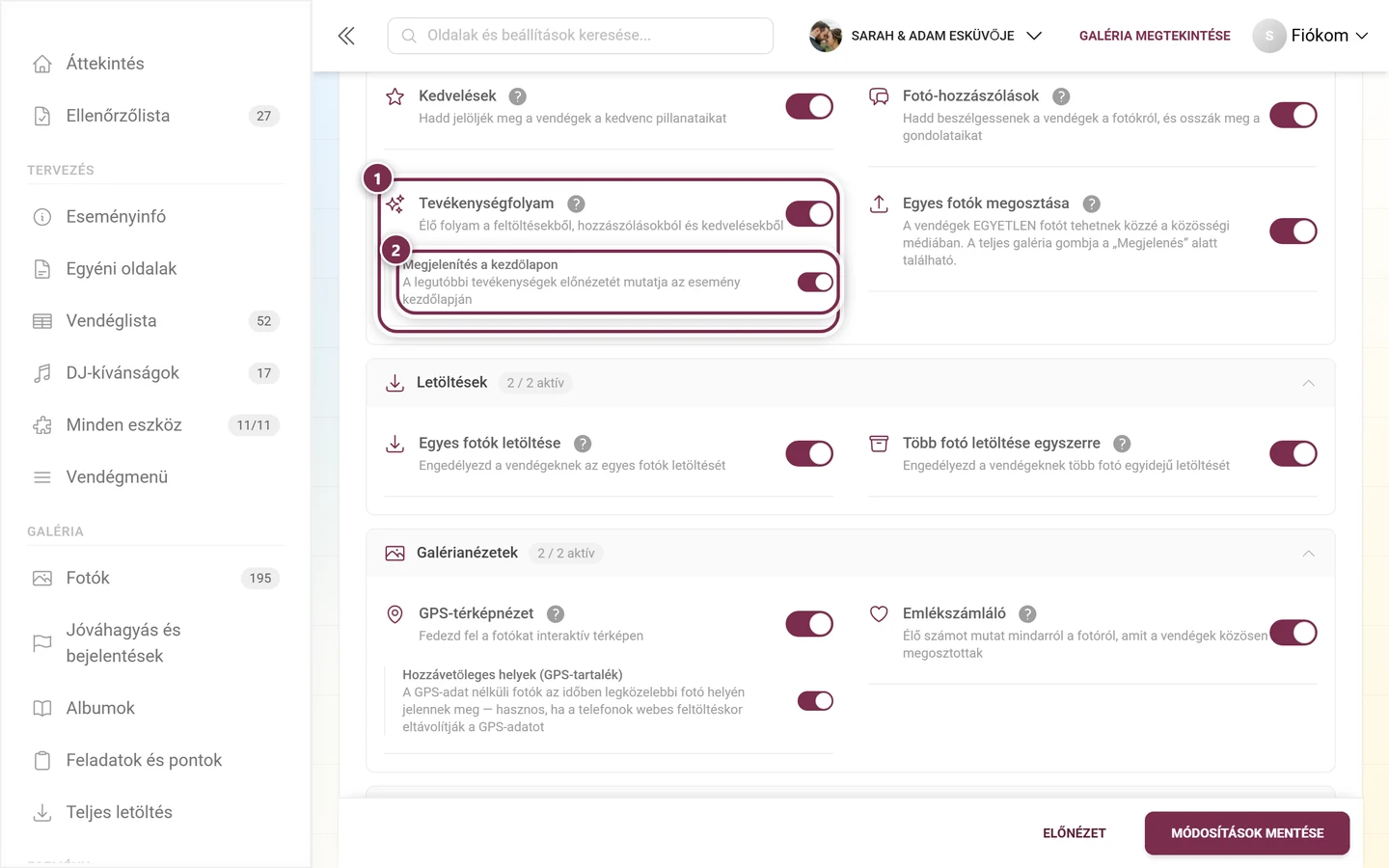Viewport: 1389px width, 868px height.
Task: Turn off the Fotó-hozzászólások switch
Action: point(1294,115)
